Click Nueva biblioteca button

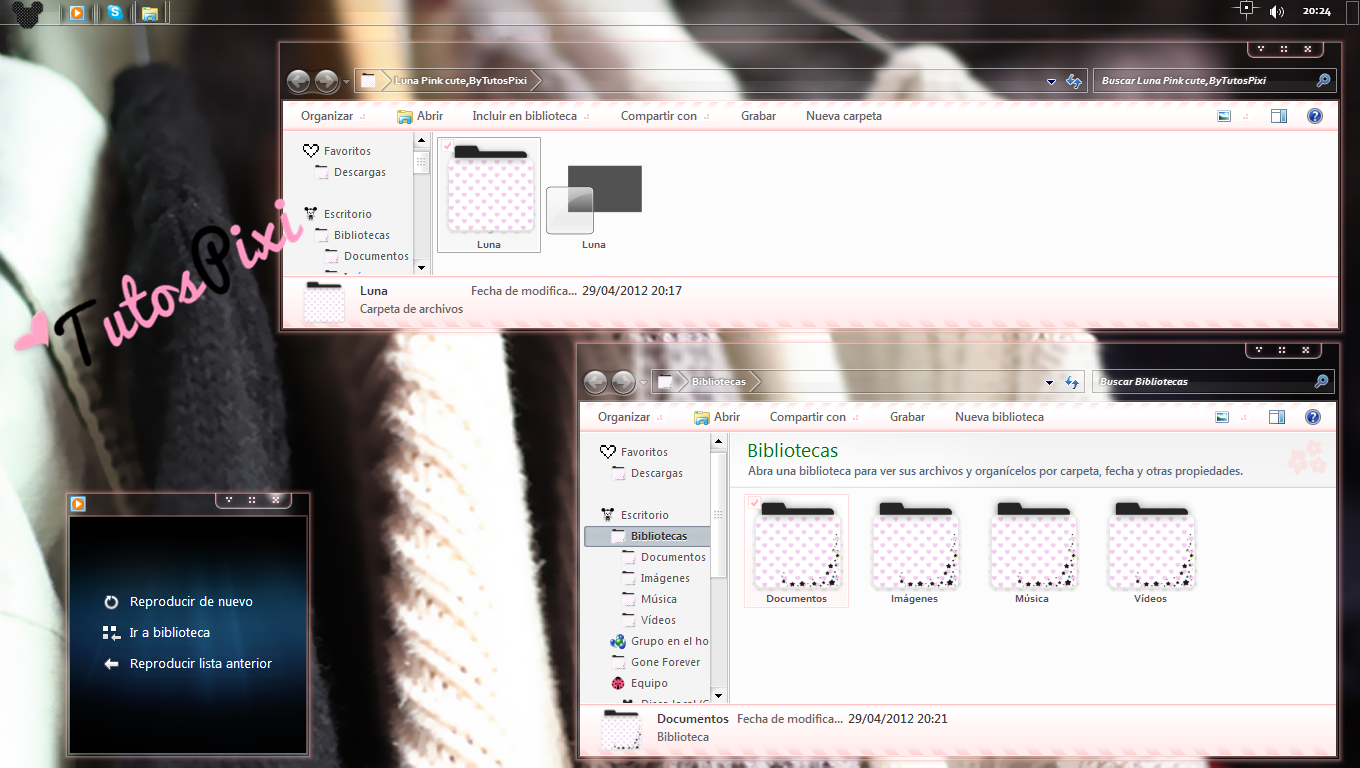coord(999,417)
